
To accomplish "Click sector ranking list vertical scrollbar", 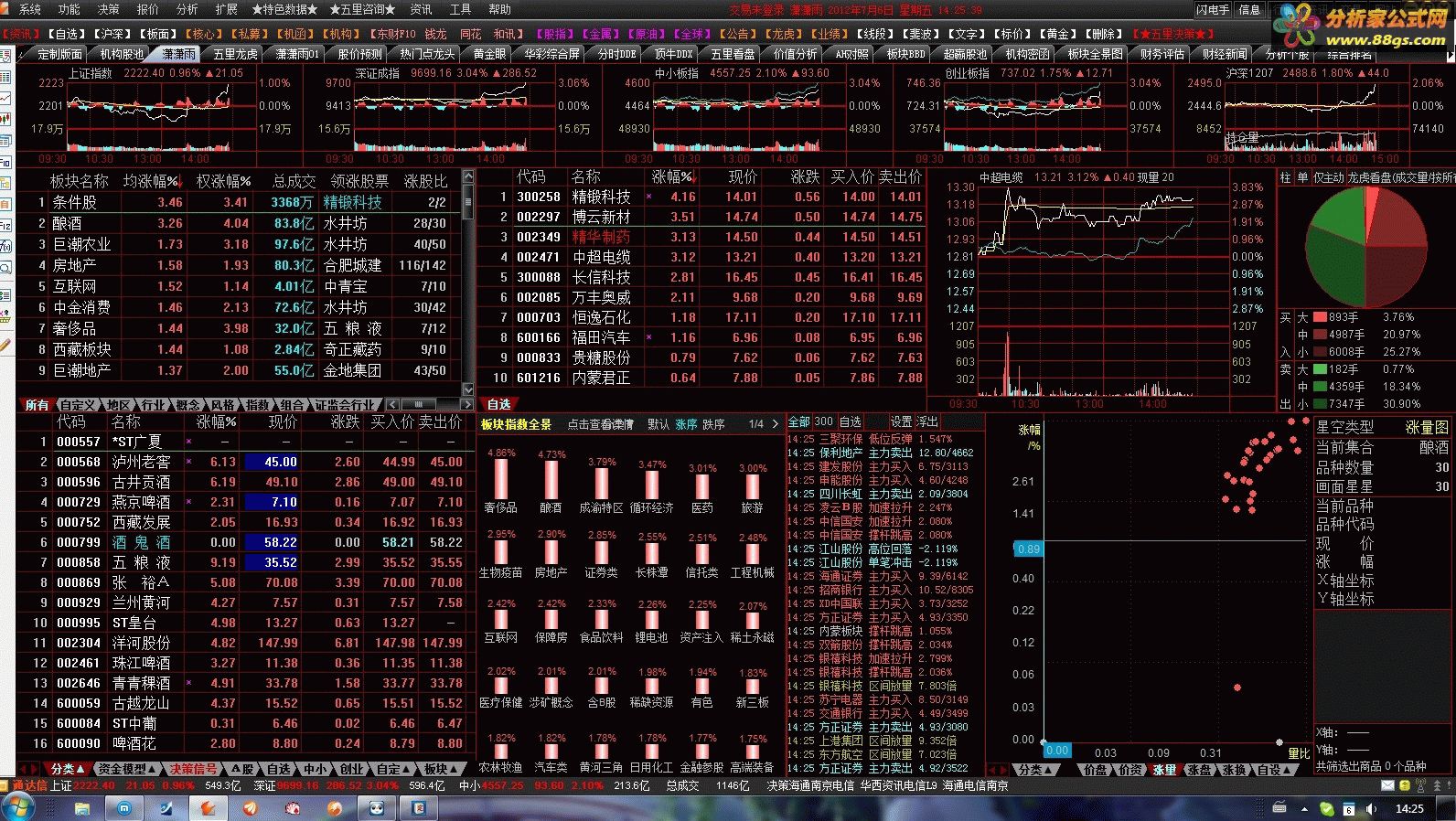I will (468, 283).
